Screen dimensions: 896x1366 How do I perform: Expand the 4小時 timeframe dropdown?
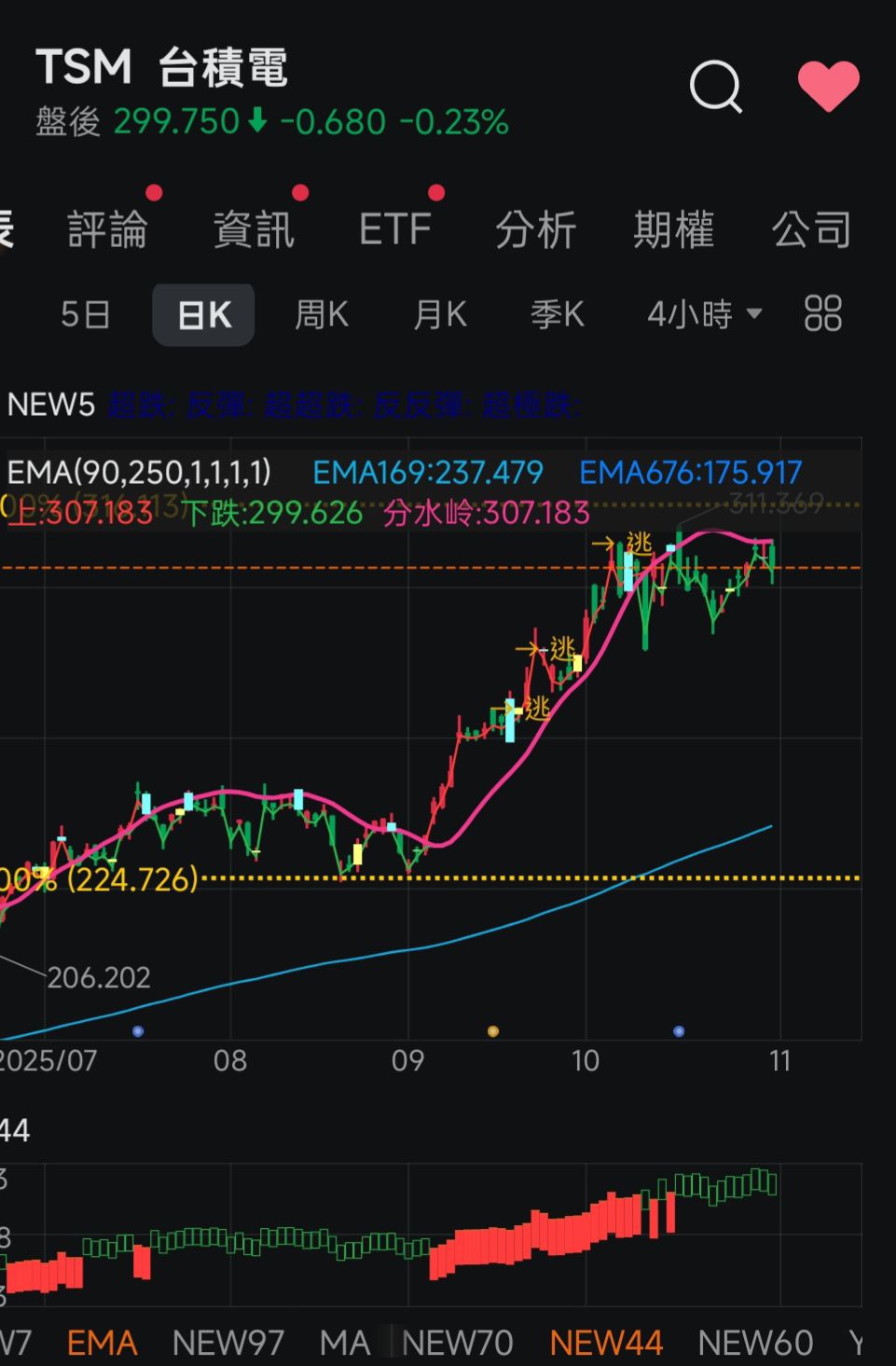[704, 314]
